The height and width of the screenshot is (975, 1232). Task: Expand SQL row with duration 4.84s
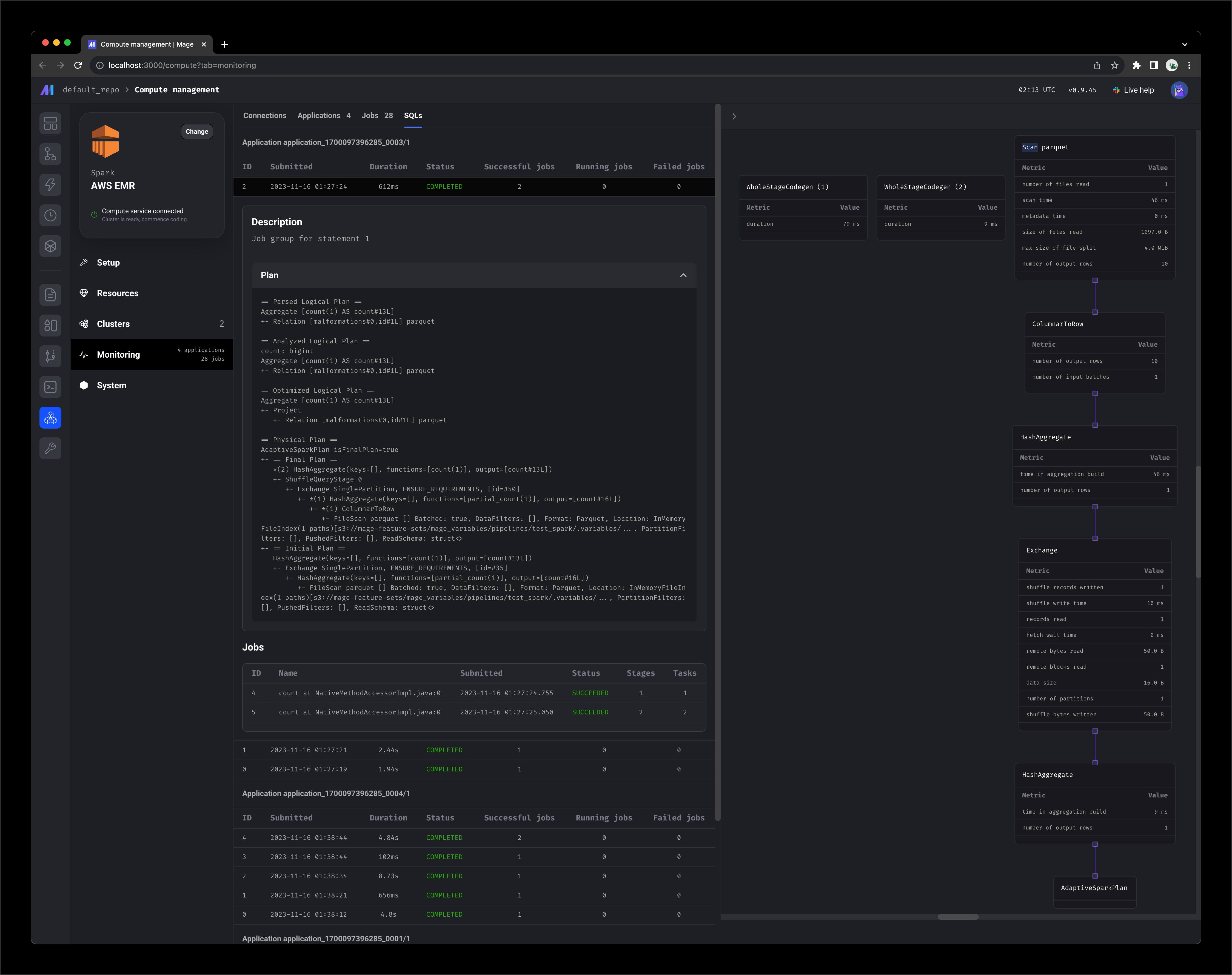tap(474, 838)
